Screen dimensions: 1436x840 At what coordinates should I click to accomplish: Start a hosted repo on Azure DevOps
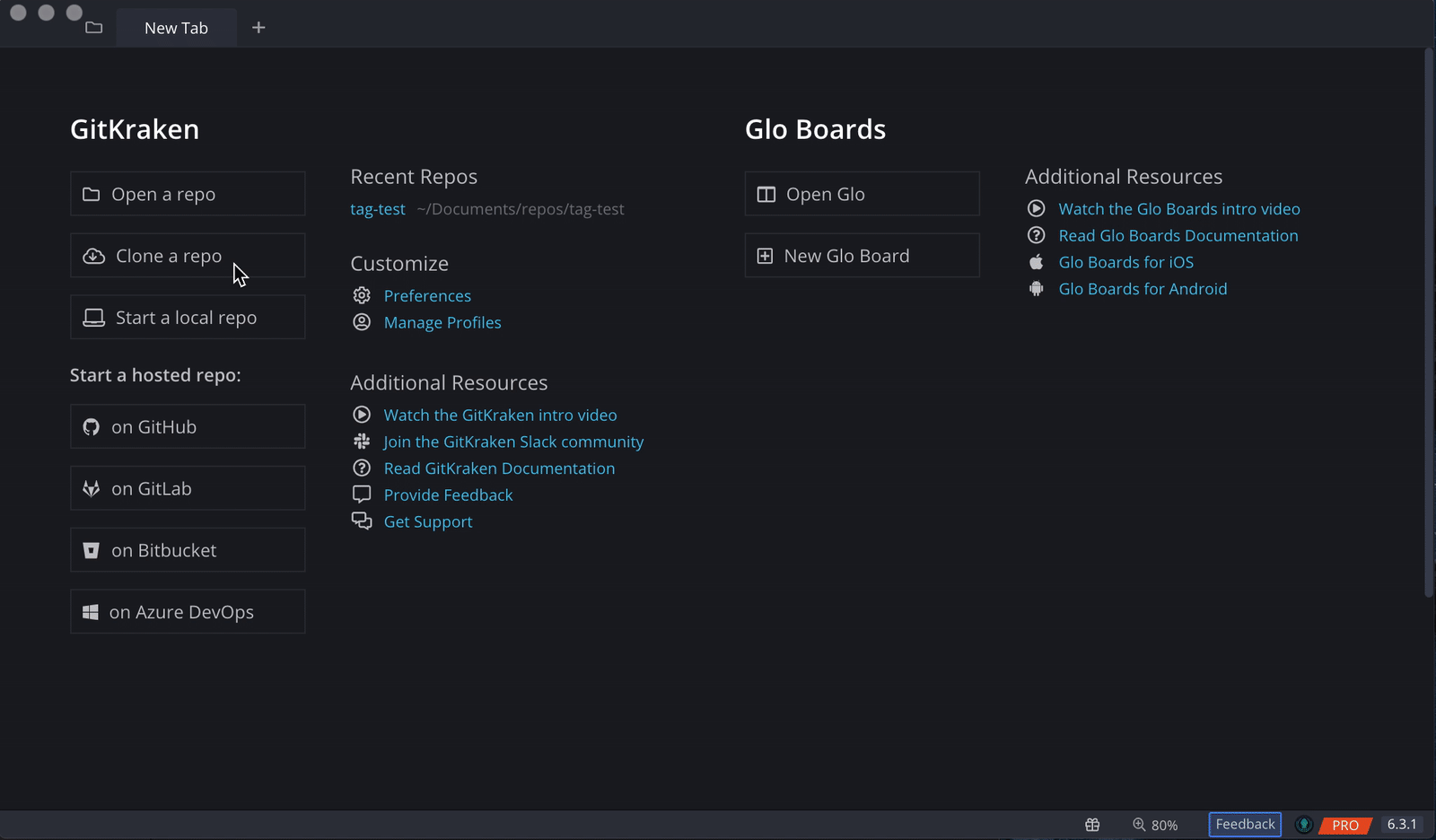pos(188,612)
